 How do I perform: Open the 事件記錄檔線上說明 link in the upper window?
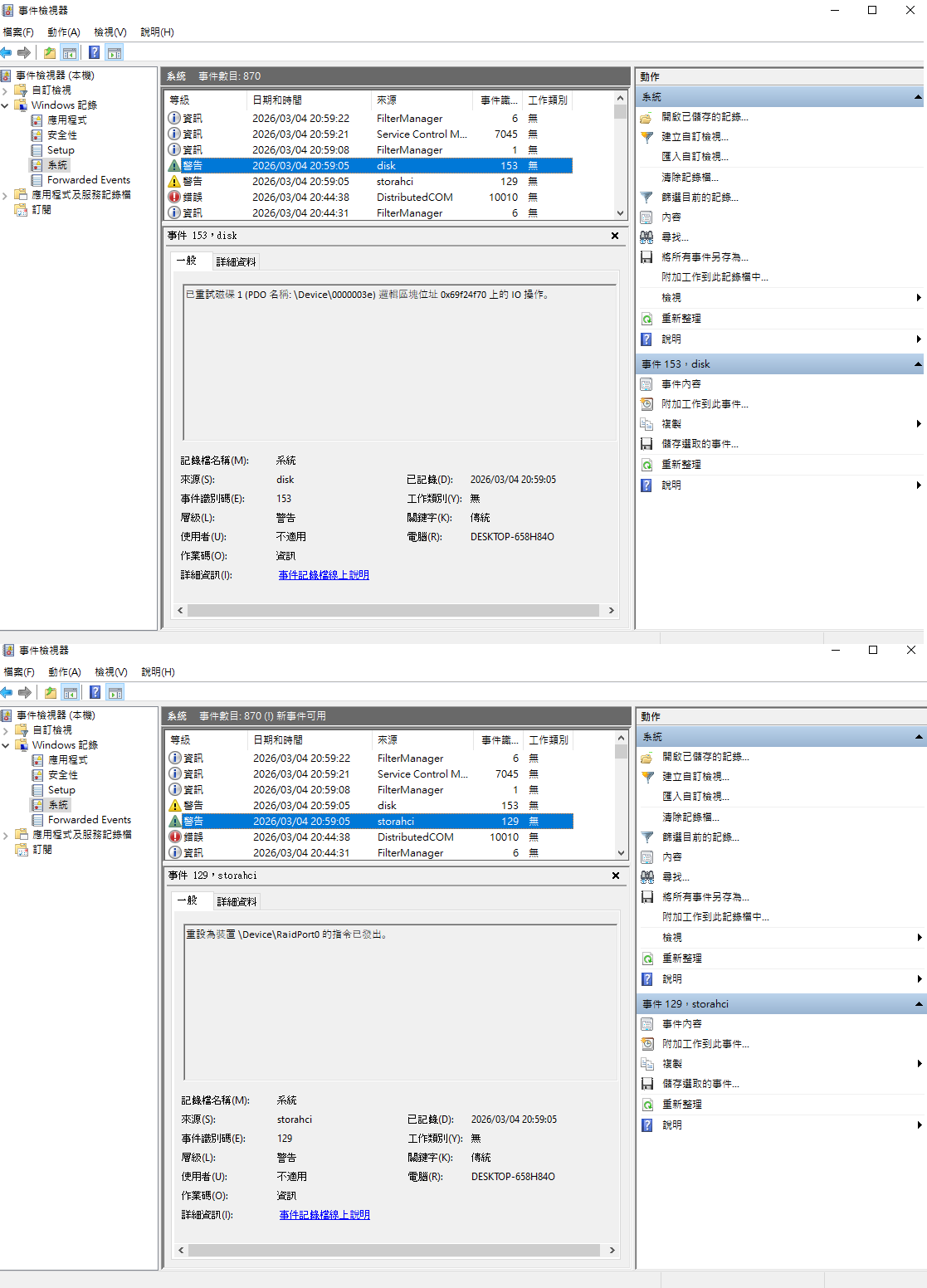pyautogui.click(x=324, y=575)
